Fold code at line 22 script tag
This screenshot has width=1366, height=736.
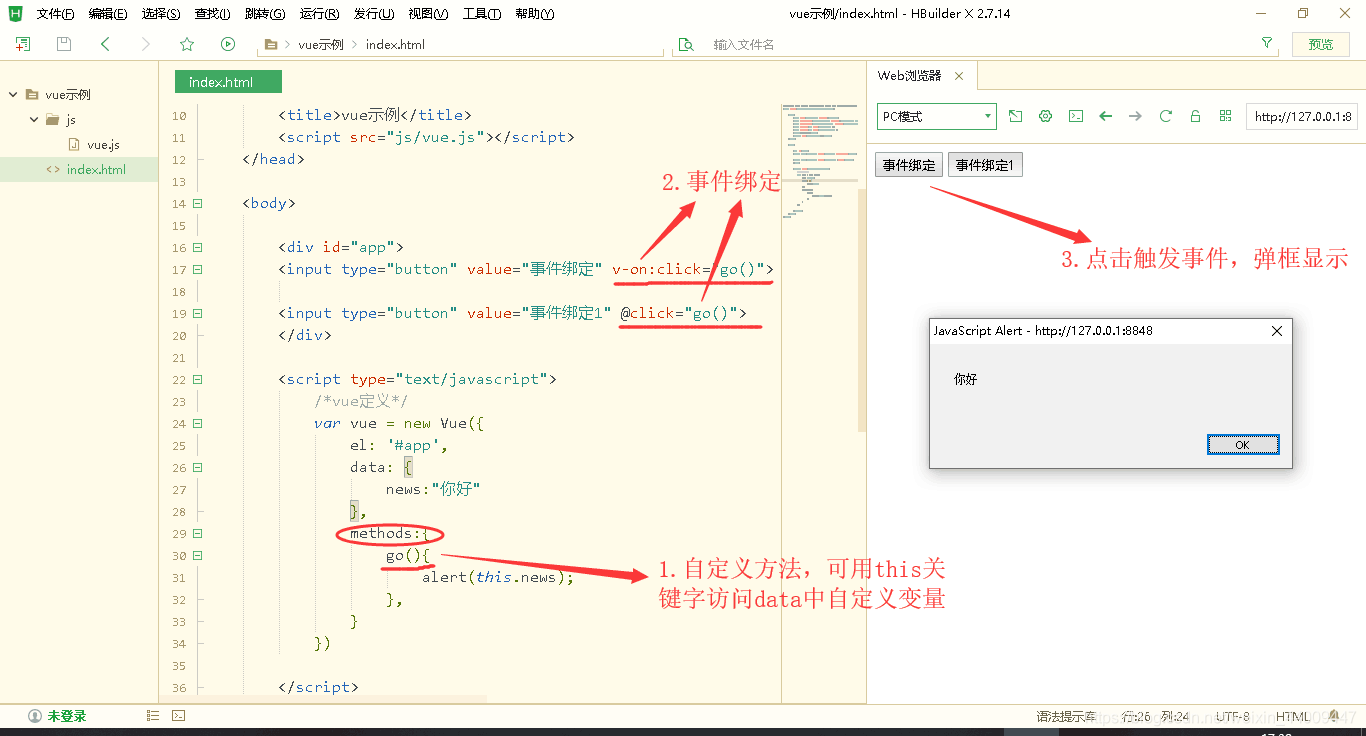[x=197, y=379]
